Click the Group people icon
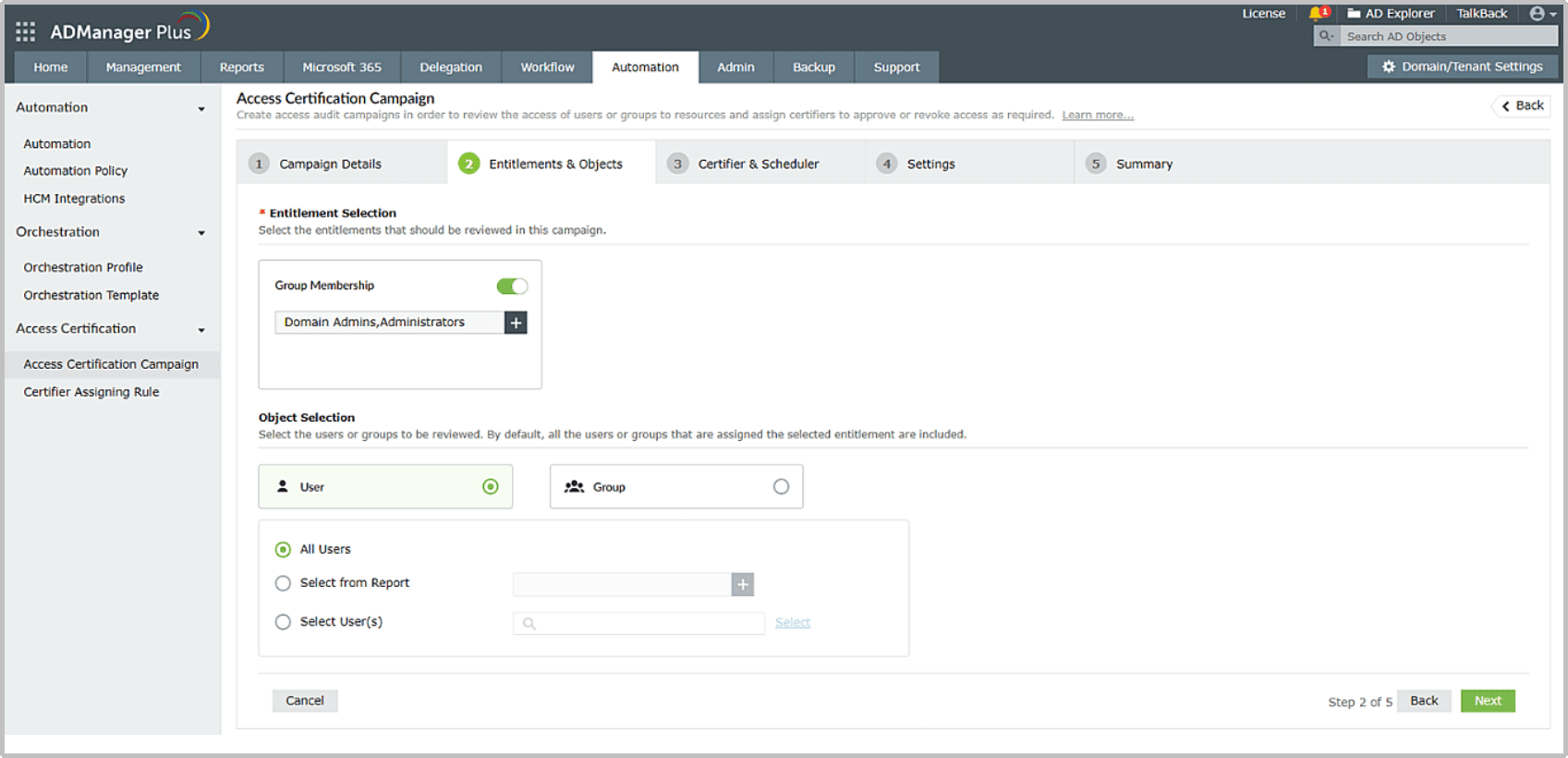 574,486
